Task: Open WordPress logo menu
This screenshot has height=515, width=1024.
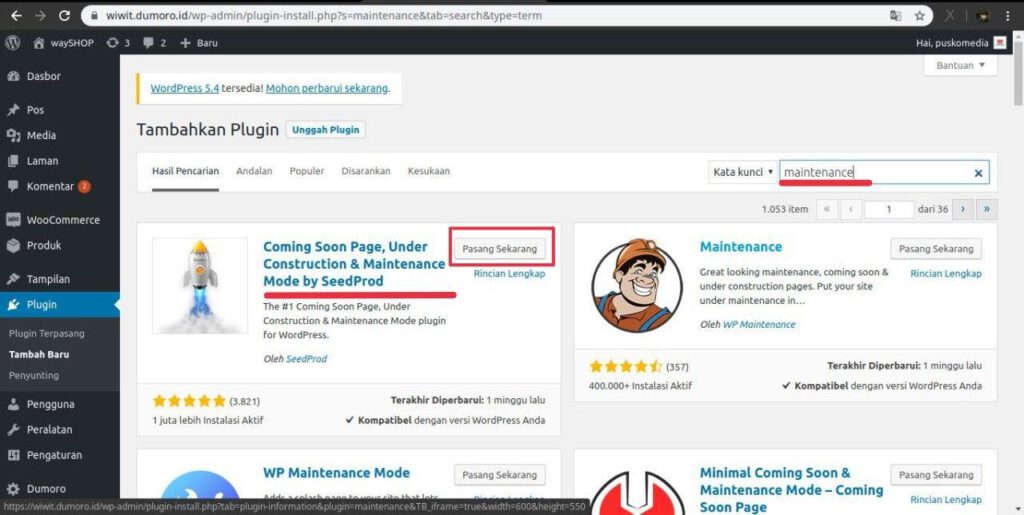Action: tap(13, 43)
